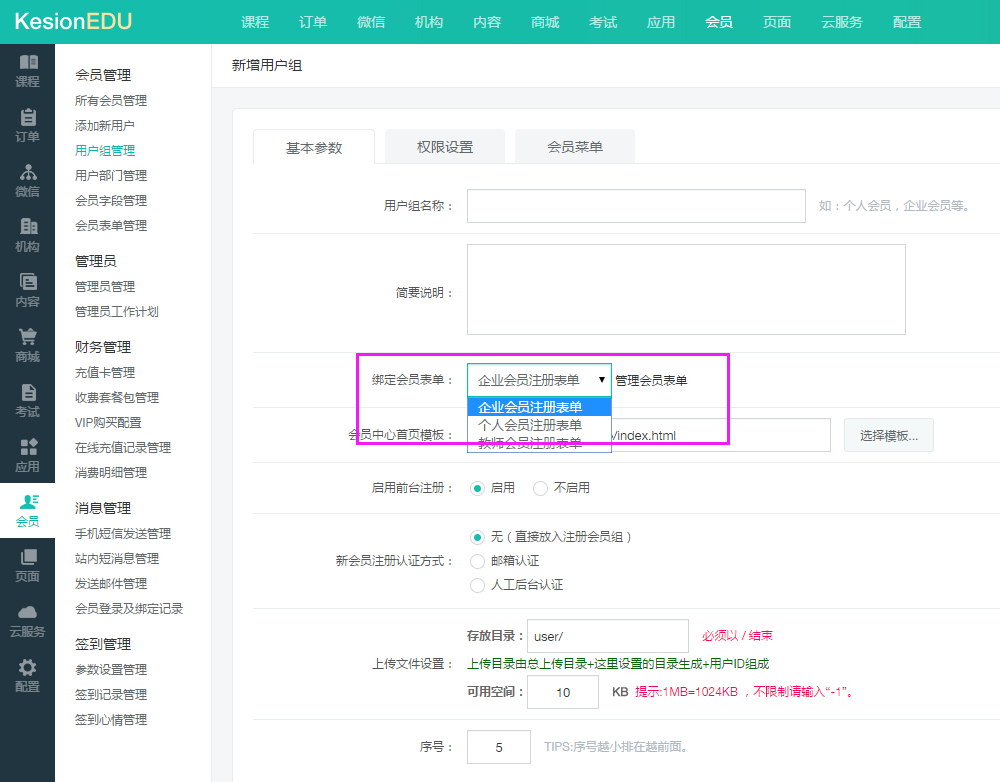Pick 教师会员注册表单 option in dropdown

click(530, 443)
